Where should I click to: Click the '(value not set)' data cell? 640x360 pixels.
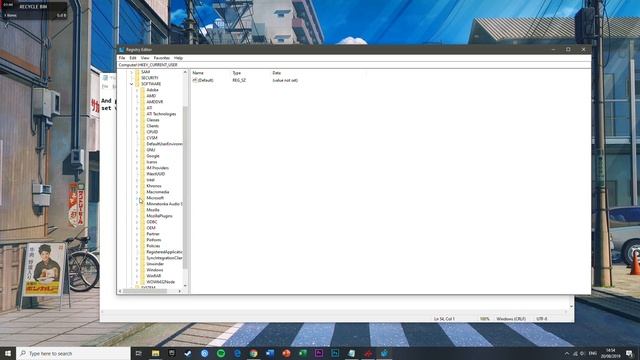285,80
